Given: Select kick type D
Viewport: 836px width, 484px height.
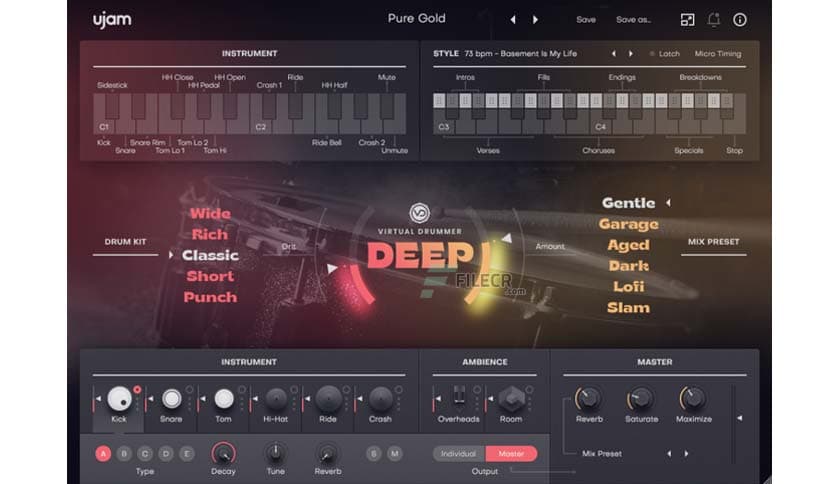Looking at the screenshot, I should point(166,454).
